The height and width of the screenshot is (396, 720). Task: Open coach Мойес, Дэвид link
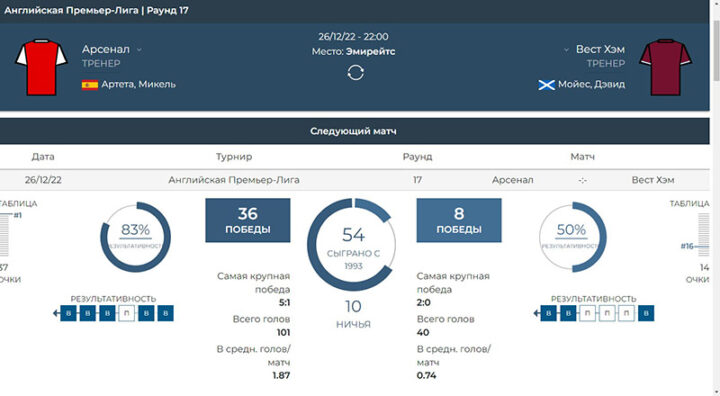click(x=591, y=85)
